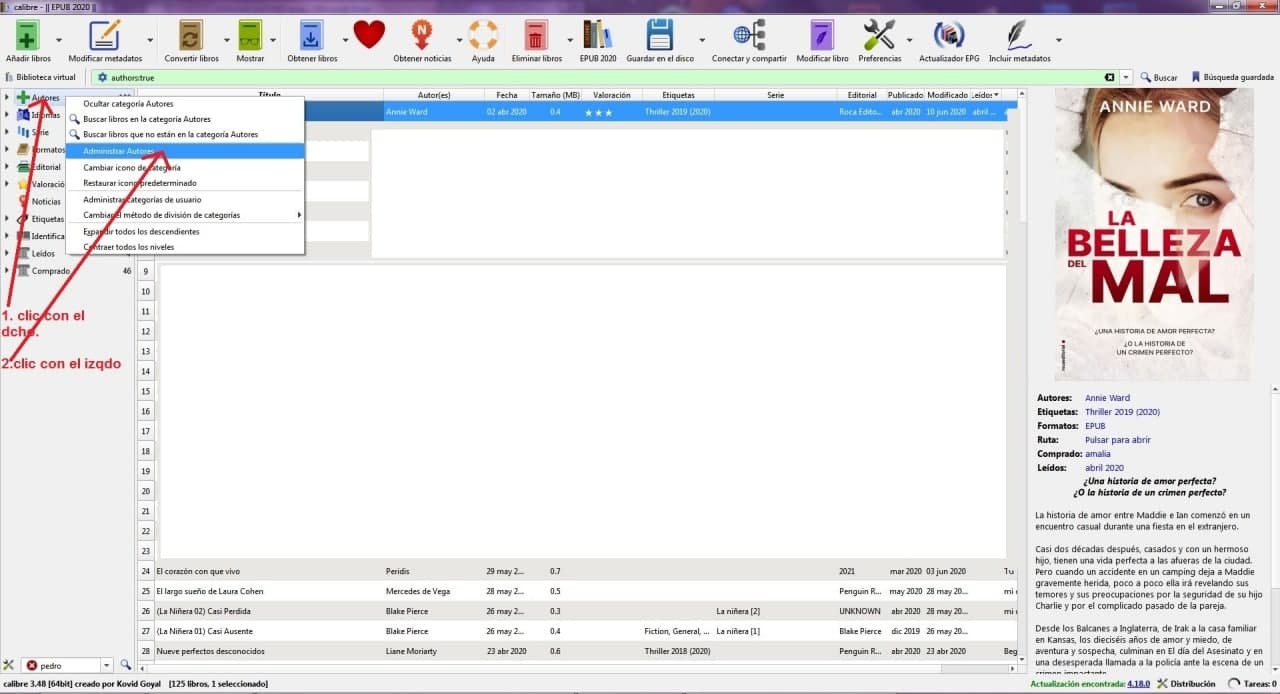This screenshot has width=1280, height=694.
Task: Open the Mostrar book viewer
Action: point(250,35)
